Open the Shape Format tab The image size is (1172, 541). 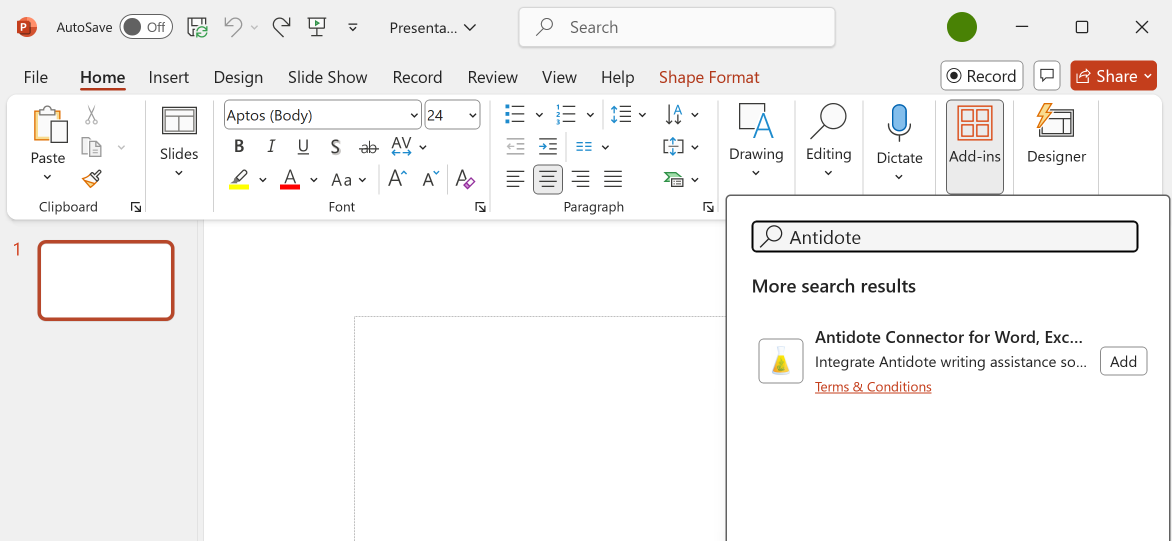pos(709,77)
